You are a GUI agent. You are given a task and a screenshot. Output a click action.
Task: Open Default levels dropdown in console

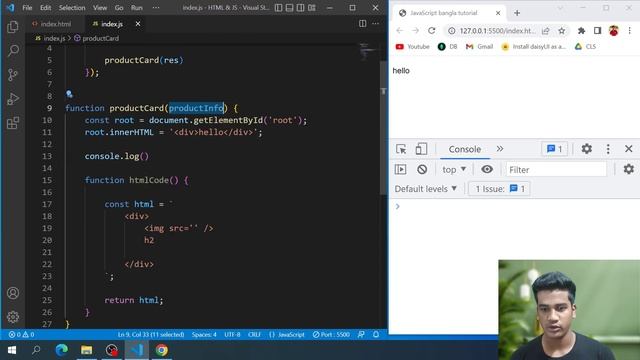(x=426, y=189)
